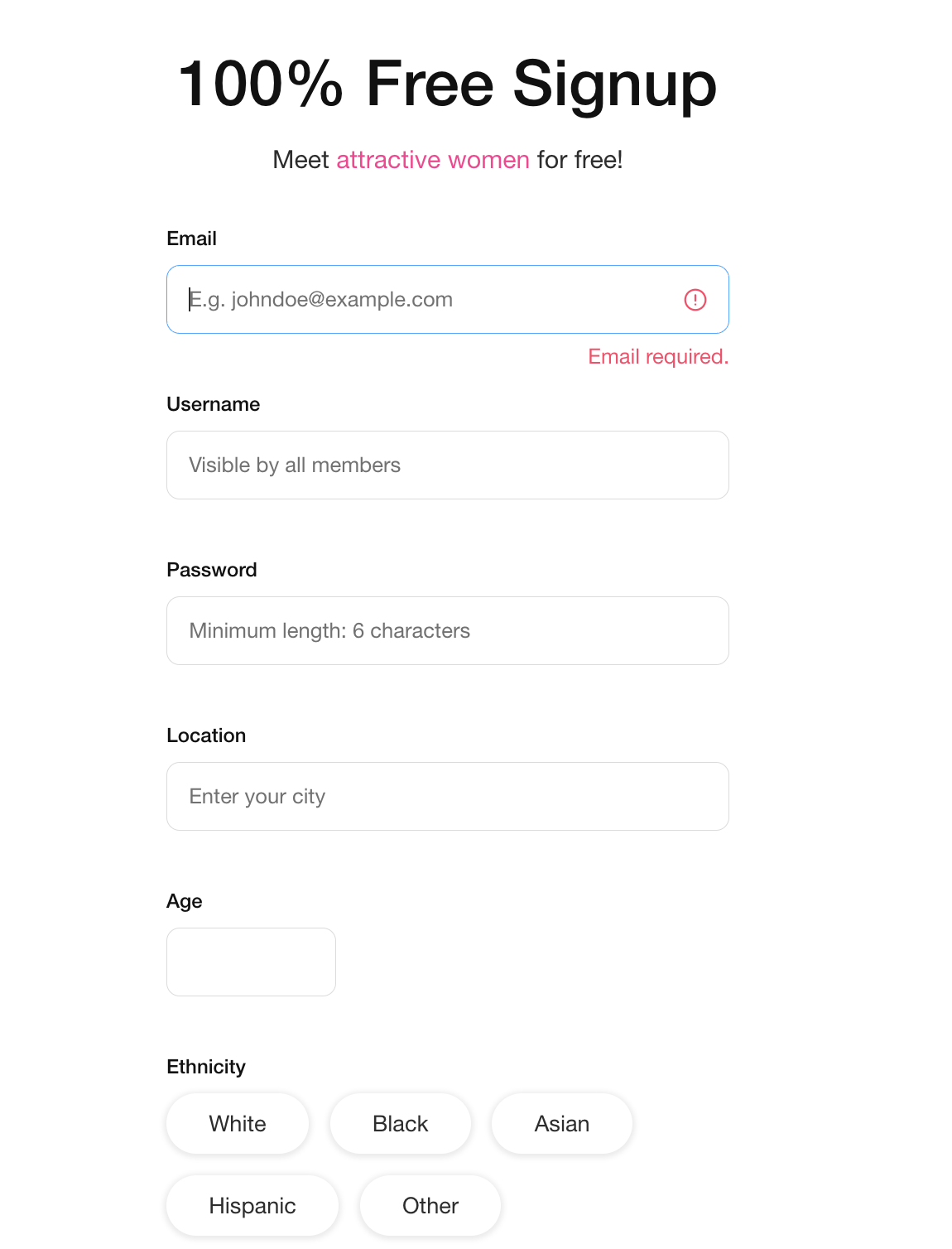Click the Age field label
The height and width of the screenshot is (1249, 952).
coord(184,901)
